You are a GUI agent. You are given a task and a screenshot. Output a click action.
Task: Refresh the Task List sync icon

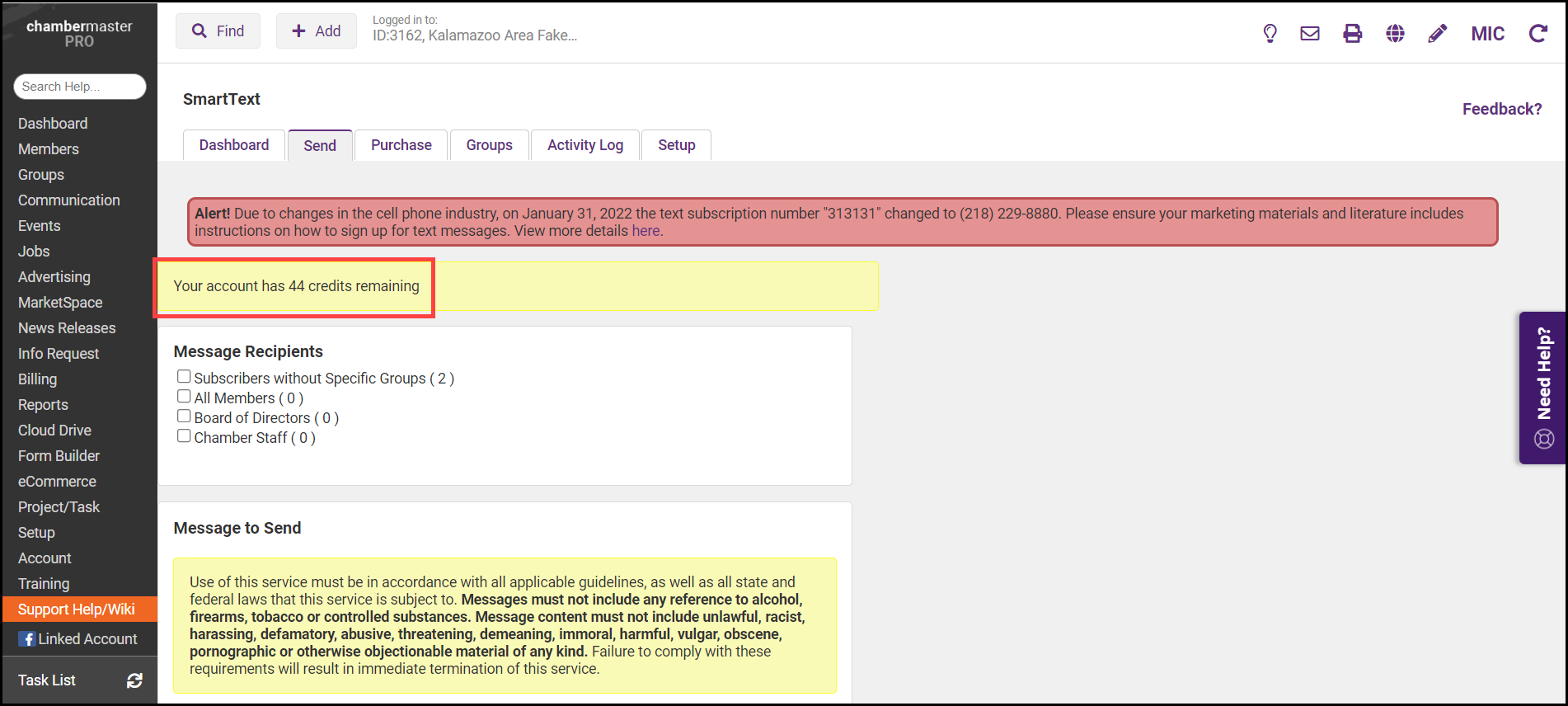tap(134, 680)
